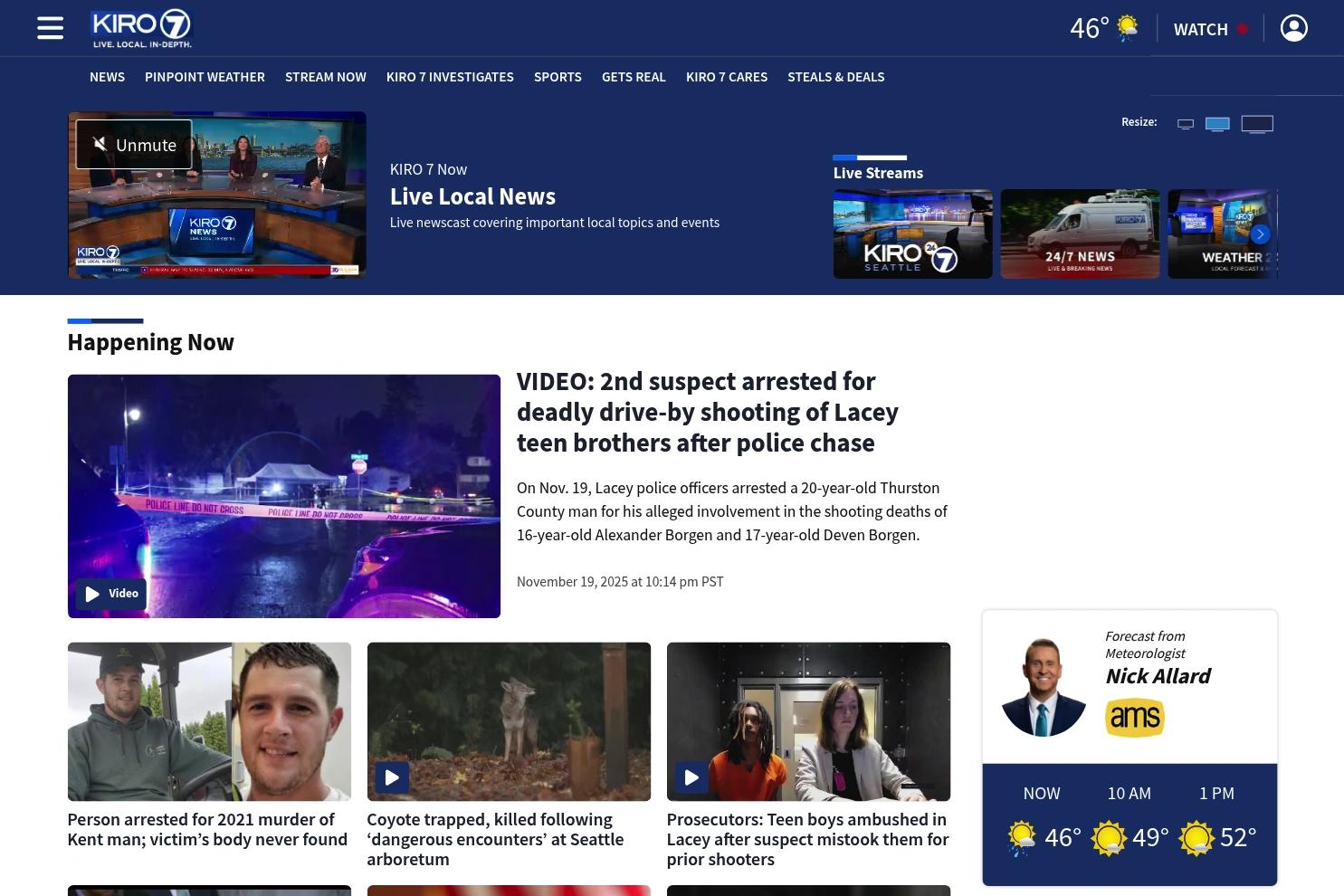Open the coyote story photo
The width and height of the screenshot is (1344, 896).
point(509,721)
